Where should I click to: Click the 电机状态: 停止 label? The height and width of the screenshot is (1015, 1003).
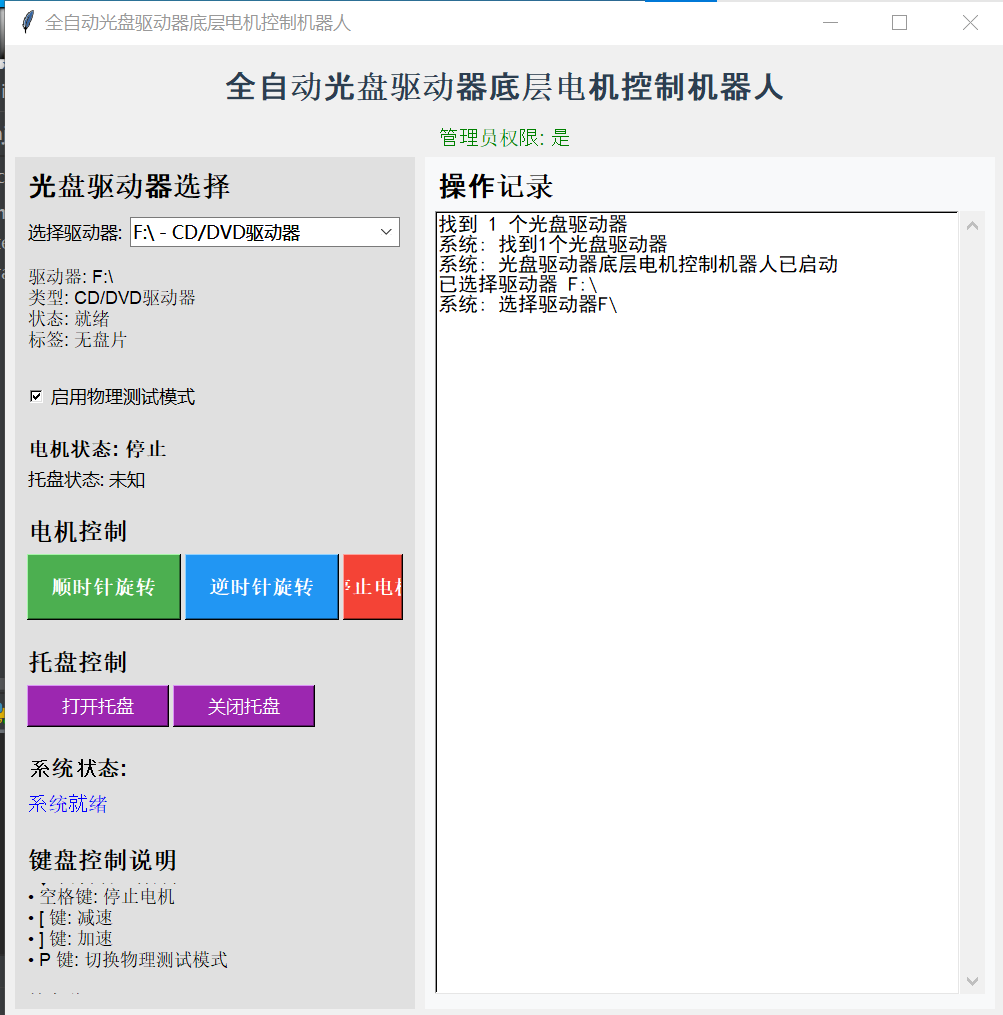tap(98, 449)
